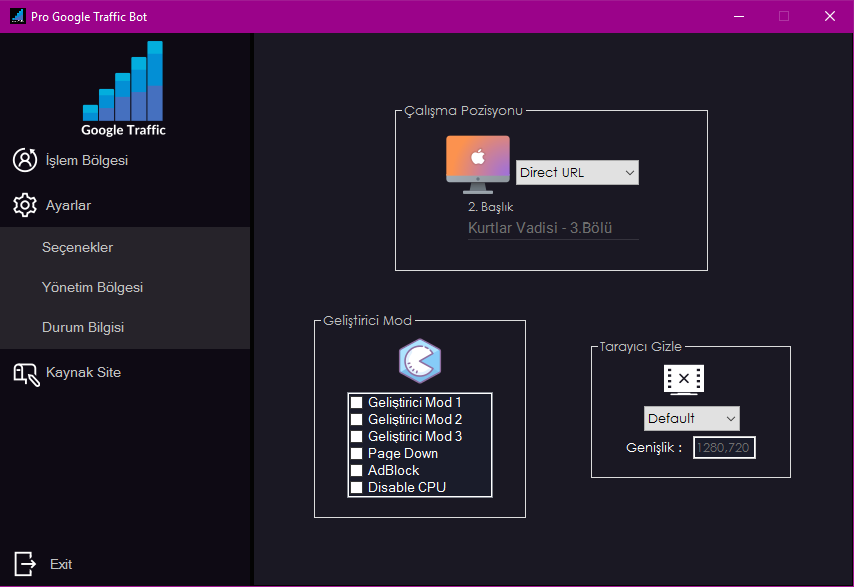Check the Disable CPU option
Viewport: 854px width, 587px height.
point(356,487)
